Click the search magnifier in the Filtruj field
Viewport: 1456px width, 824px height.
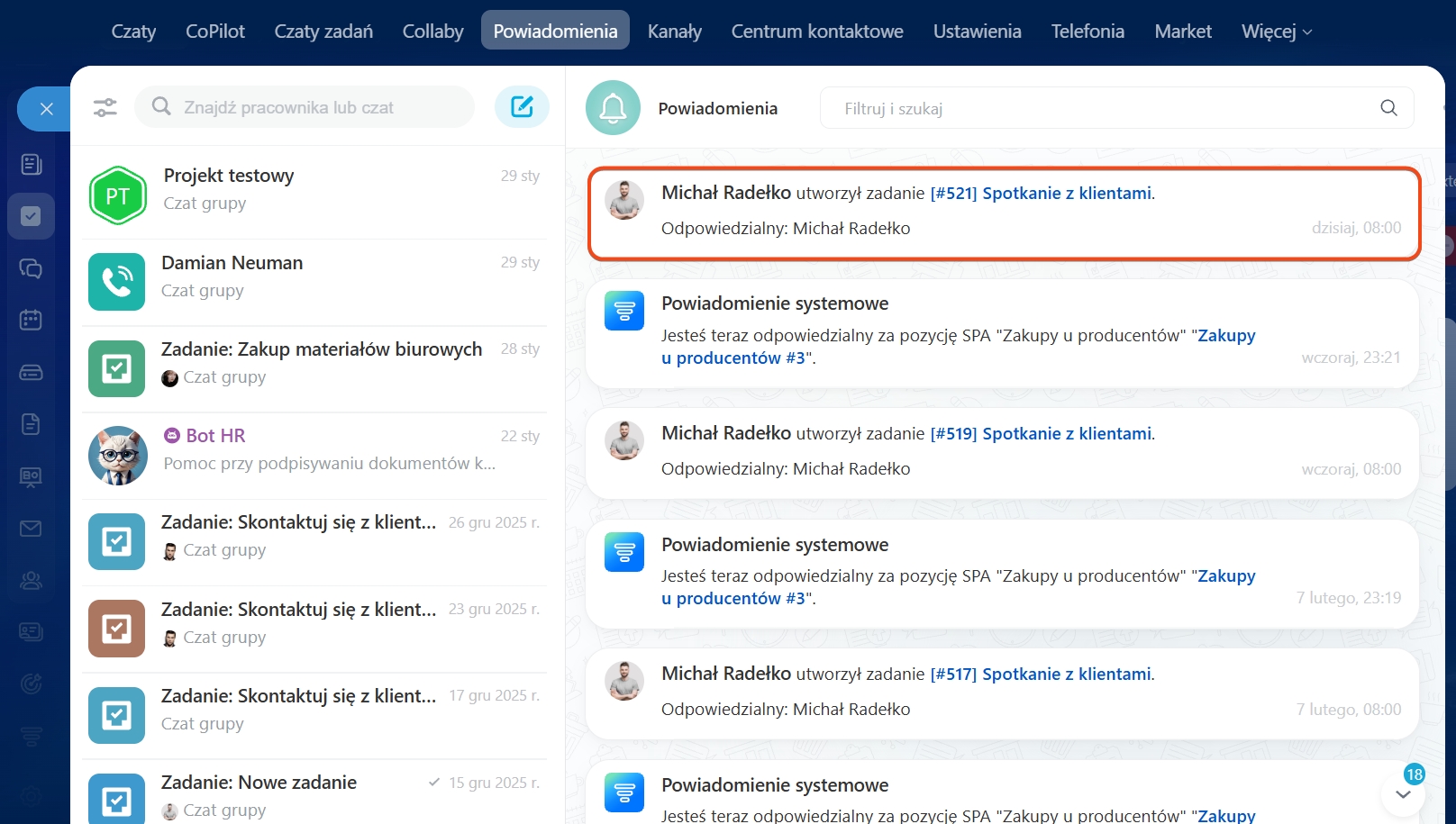tap(1388, 108)
